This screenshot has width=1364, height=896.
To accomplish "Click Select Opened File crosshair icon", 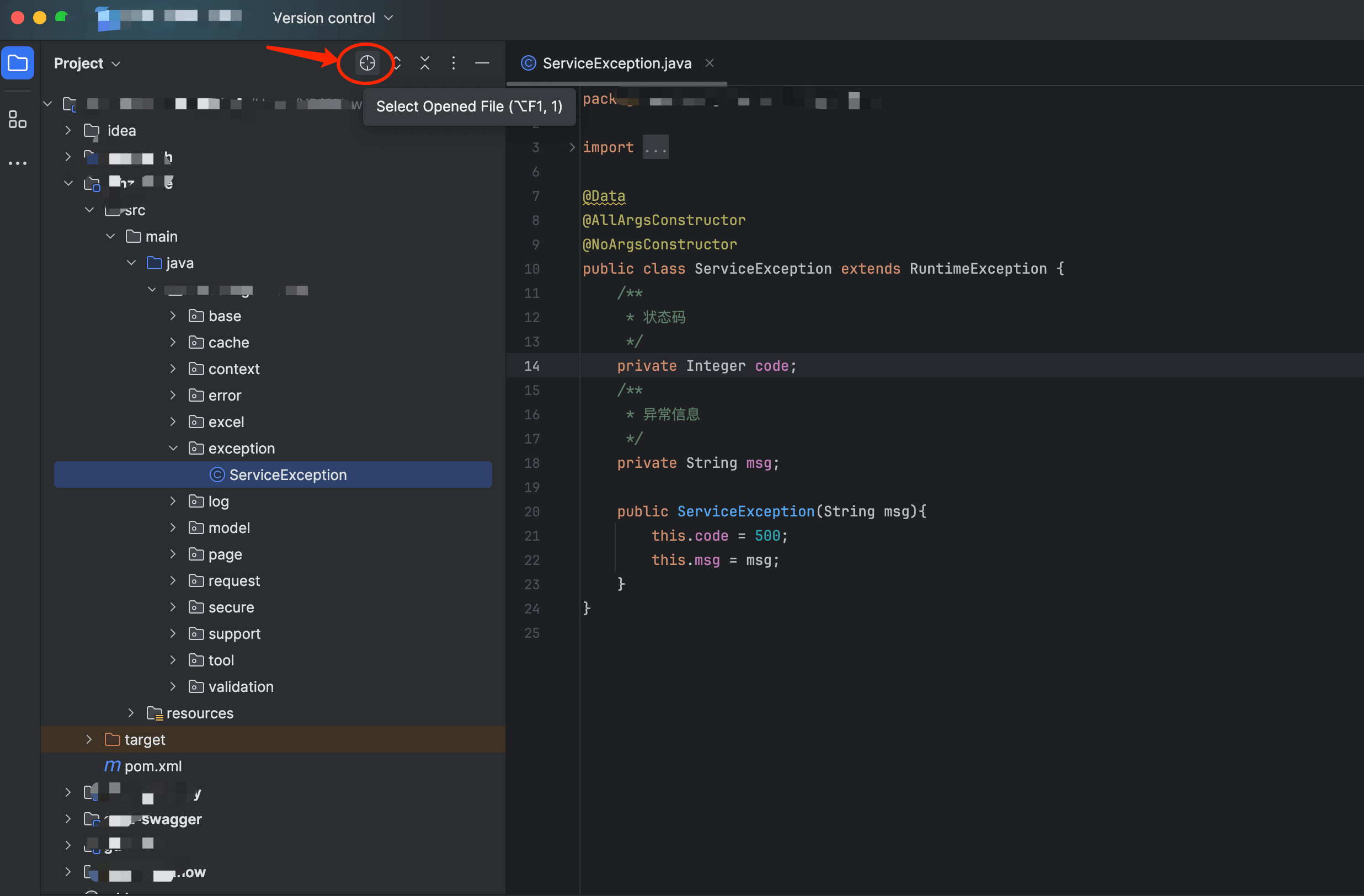I will (367, 63).
